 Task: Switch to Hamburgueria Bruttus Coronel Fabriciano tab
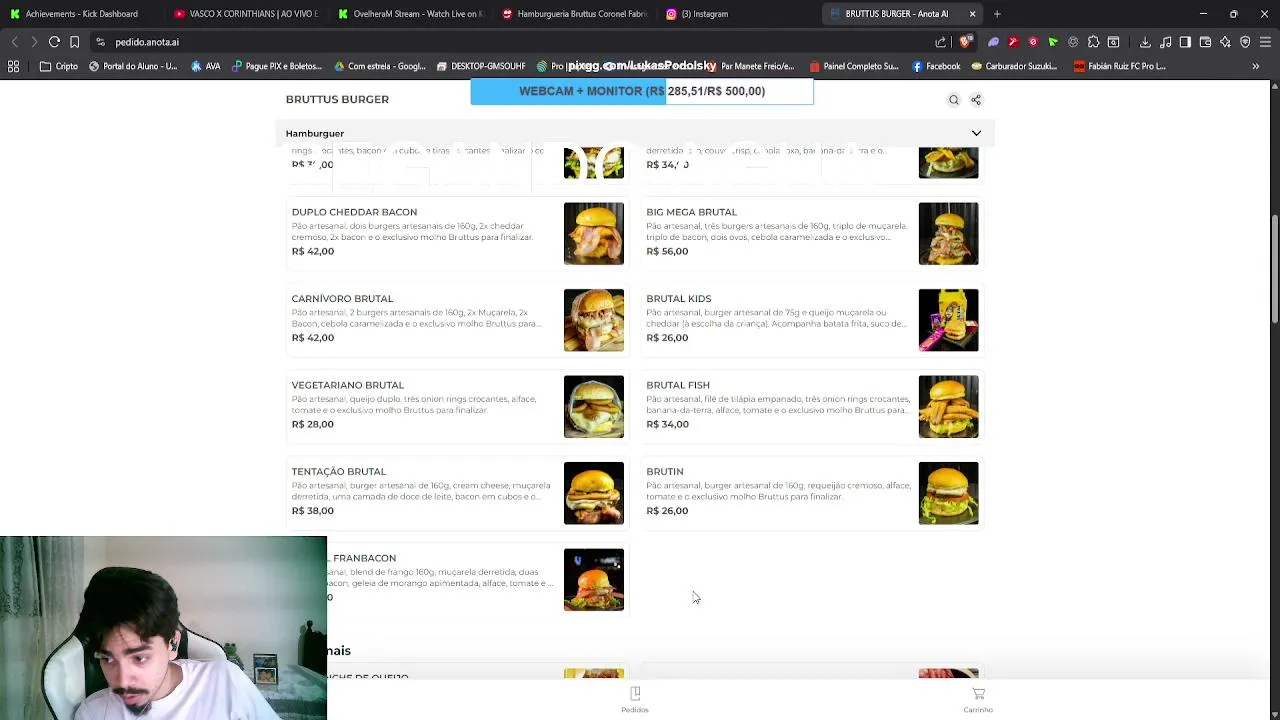click(574, 14)
